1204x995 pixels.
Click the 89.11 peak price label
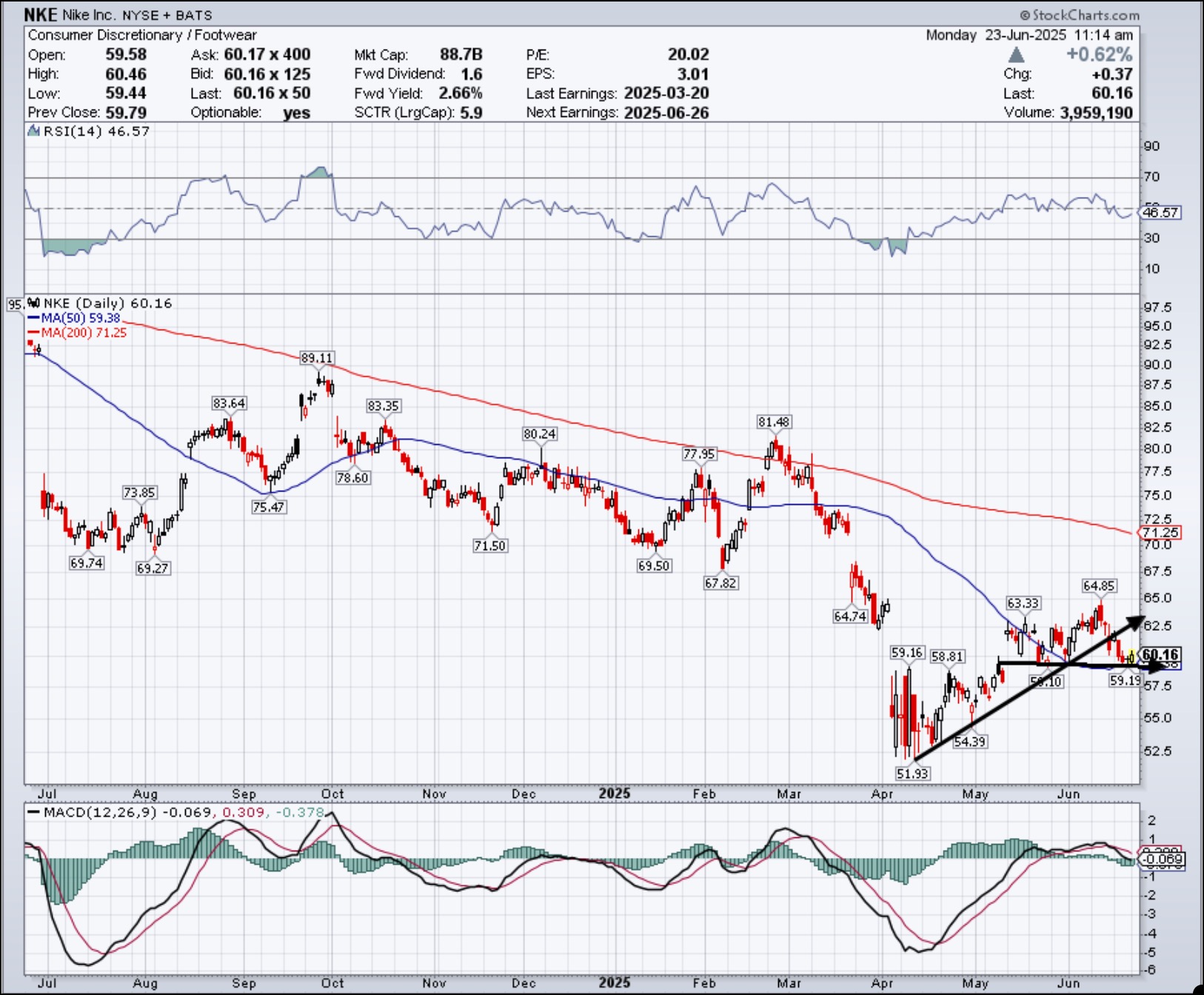(316, 358)
